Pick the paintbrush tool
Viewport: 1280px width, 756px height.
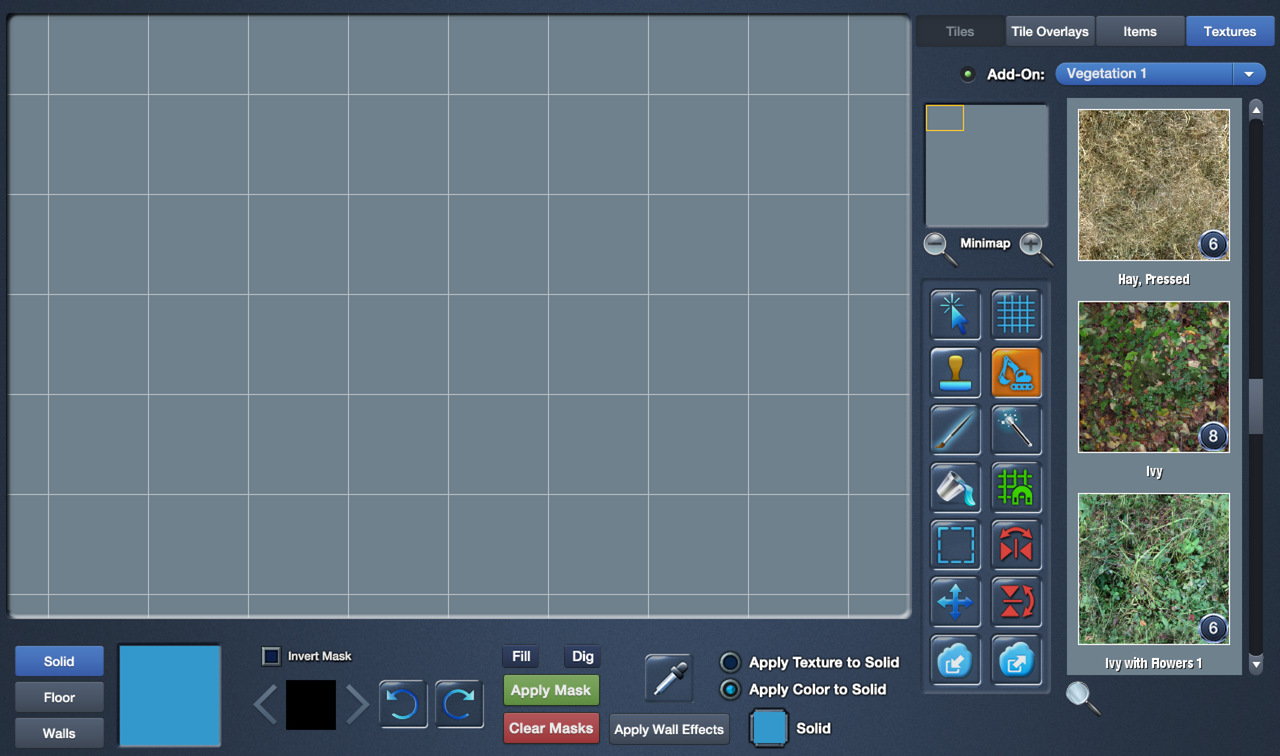(955, 430)
